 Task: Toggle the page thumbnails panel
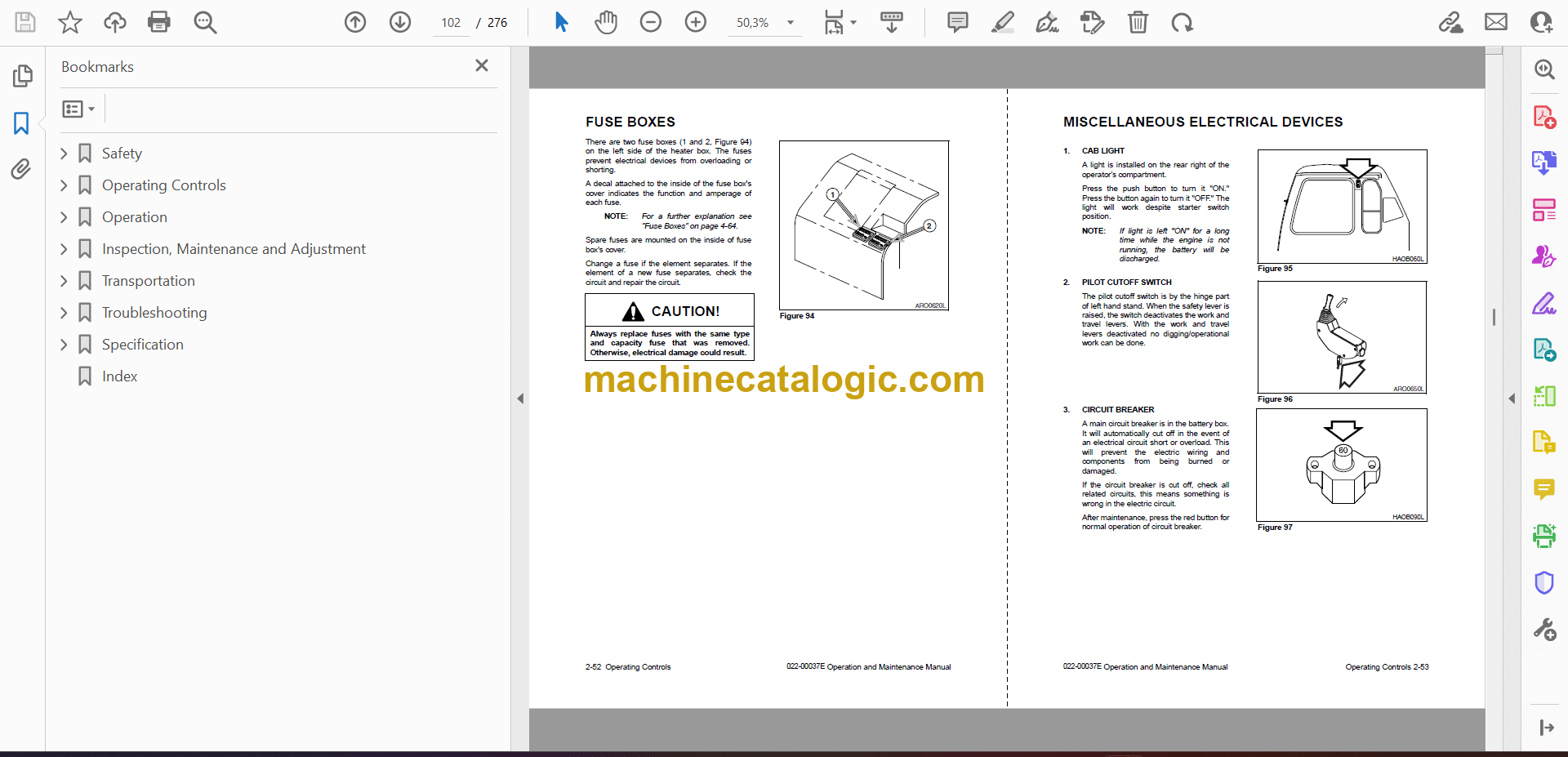(22, 76)
